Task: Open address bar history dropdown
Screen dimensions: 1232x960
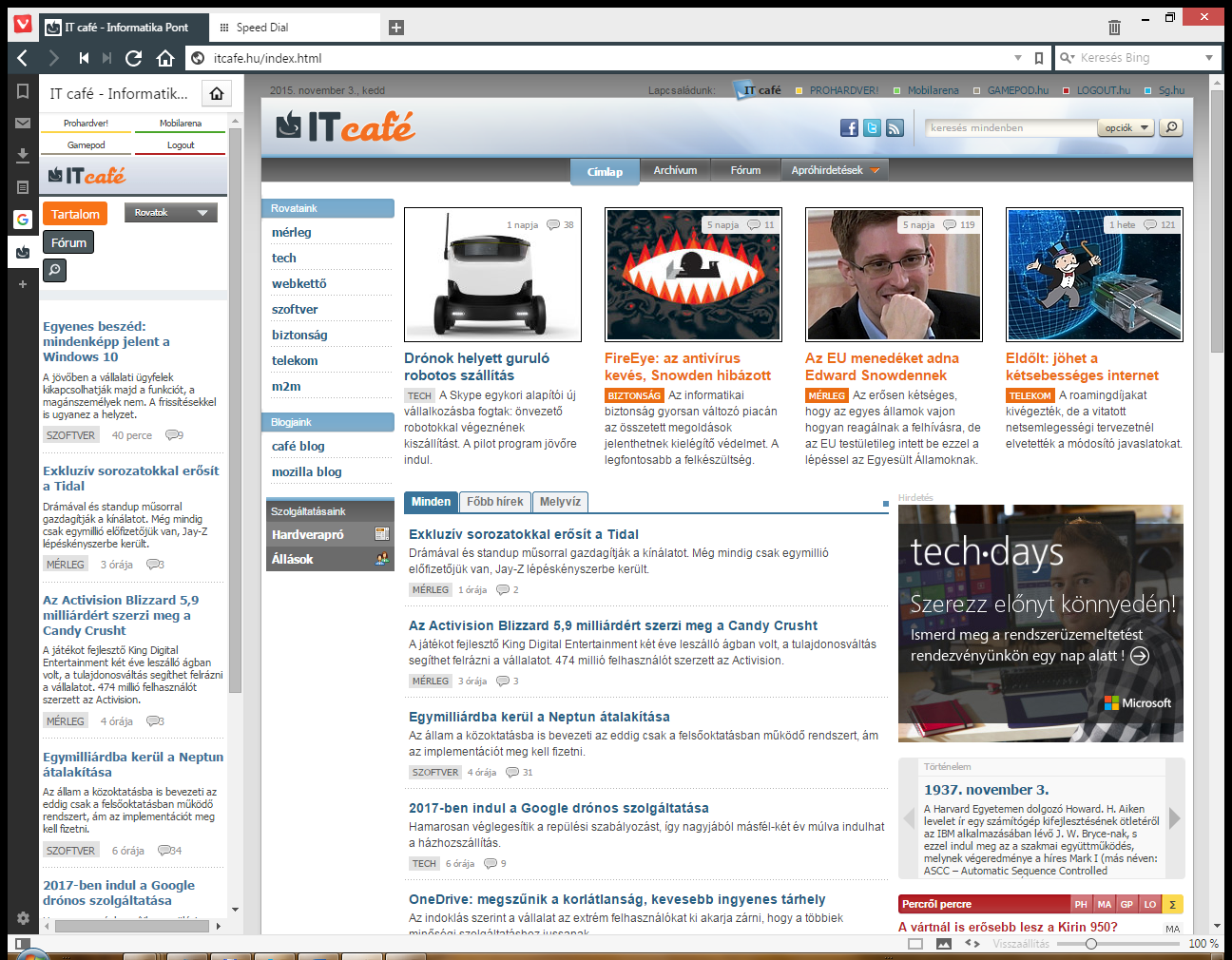Action: point(1018,58)
